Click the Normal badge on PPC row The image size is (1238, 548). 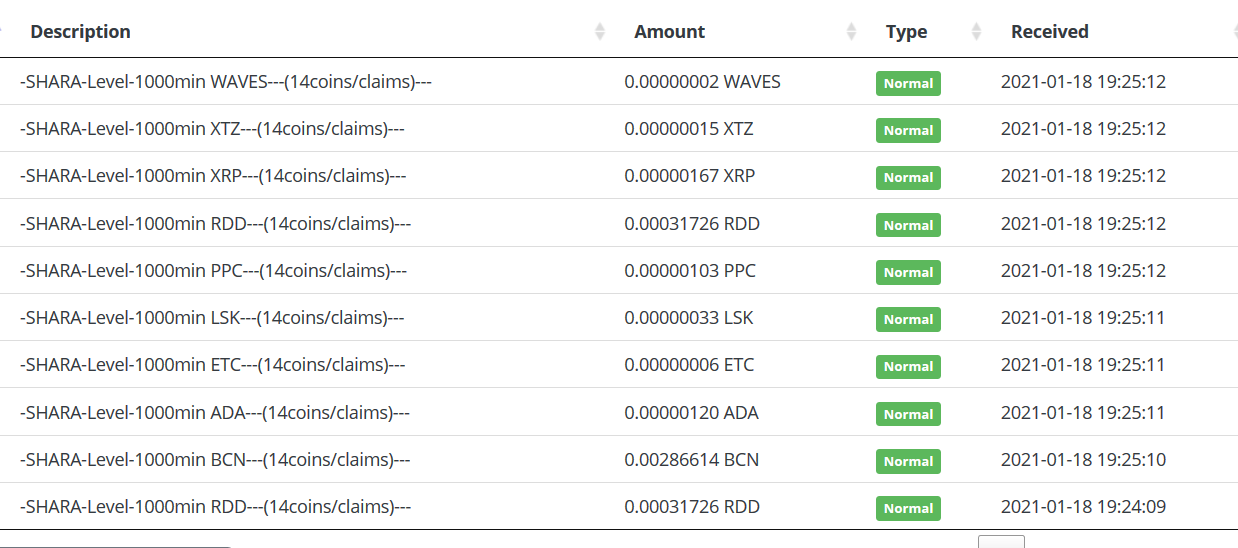[x=908, y=272]
